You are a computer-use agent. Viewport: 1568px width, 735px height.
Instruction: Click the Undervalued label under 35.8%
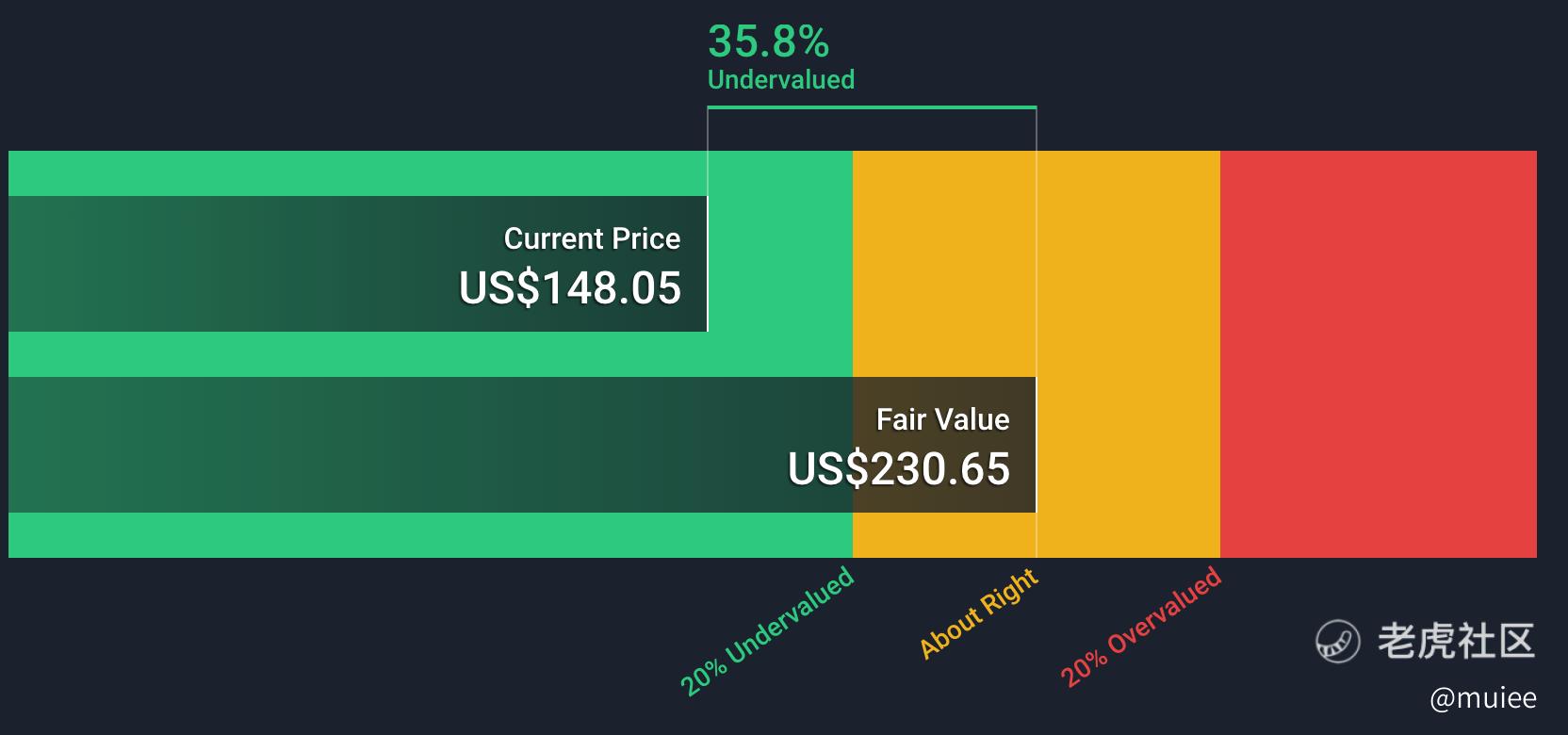[x=780, y=80]
